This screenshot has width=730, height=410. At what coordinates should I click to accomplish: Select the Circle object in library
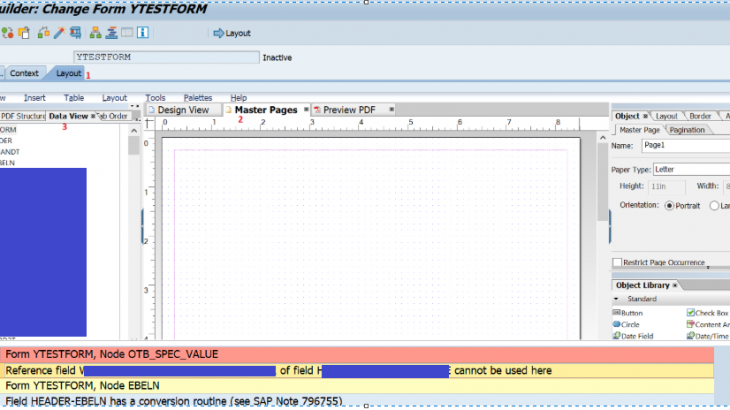[x=626, y=324]
